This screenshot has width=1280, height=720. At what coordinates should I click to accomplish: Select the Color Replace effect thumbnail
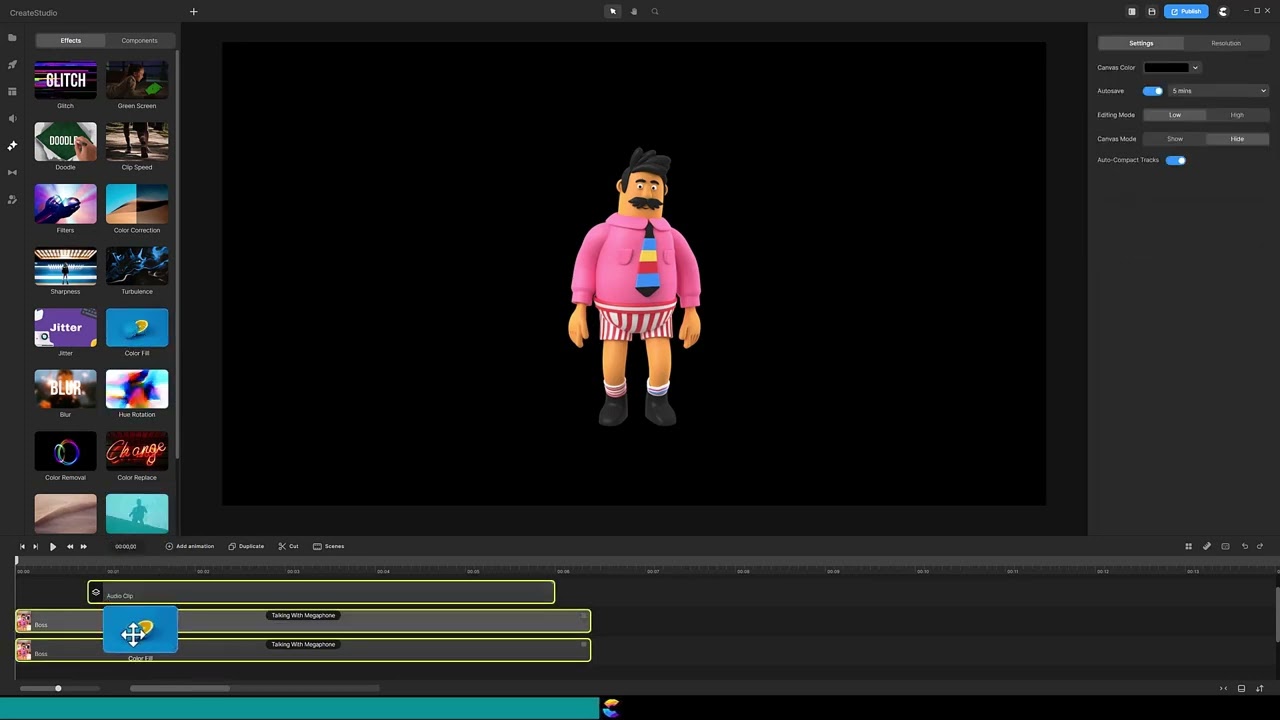coord(137,451)
